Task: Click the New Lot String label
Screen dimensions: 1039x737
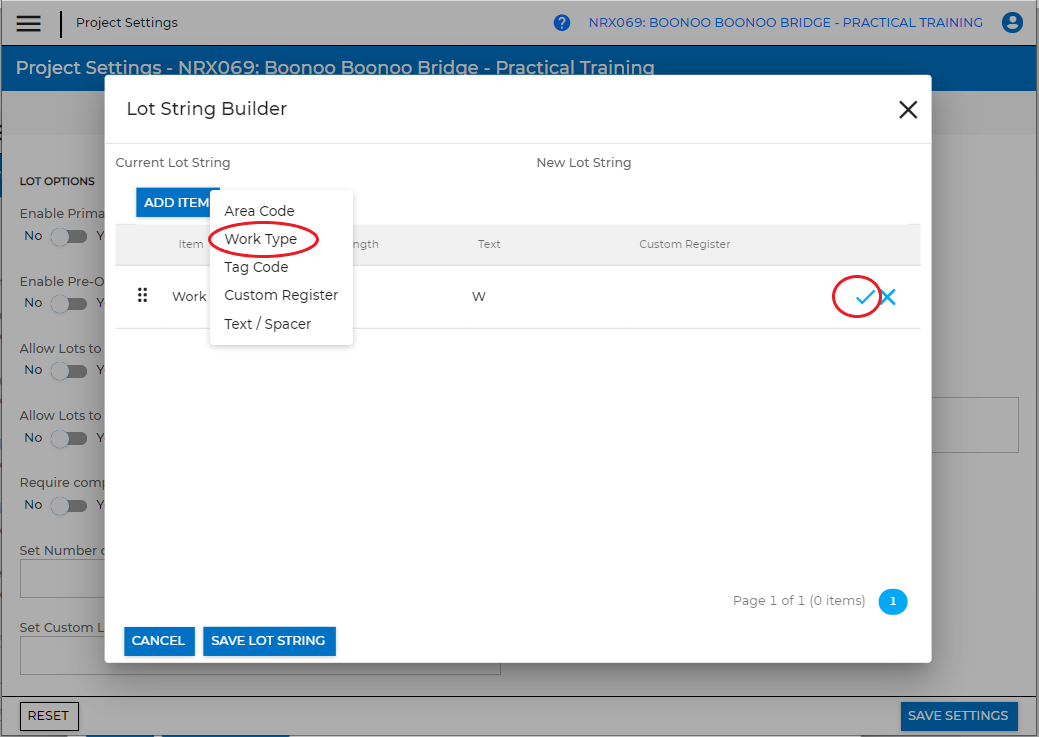Action: click(584, 162)
